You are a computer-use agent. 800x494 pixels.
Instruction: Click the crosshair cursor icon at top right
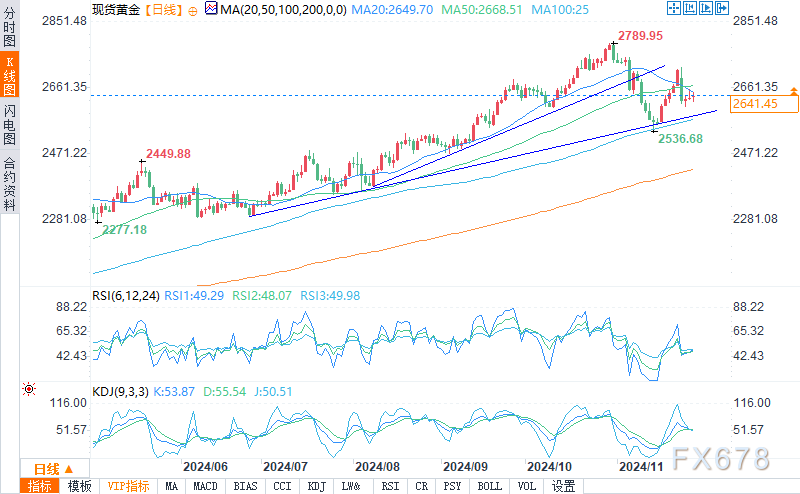(673, 8)
